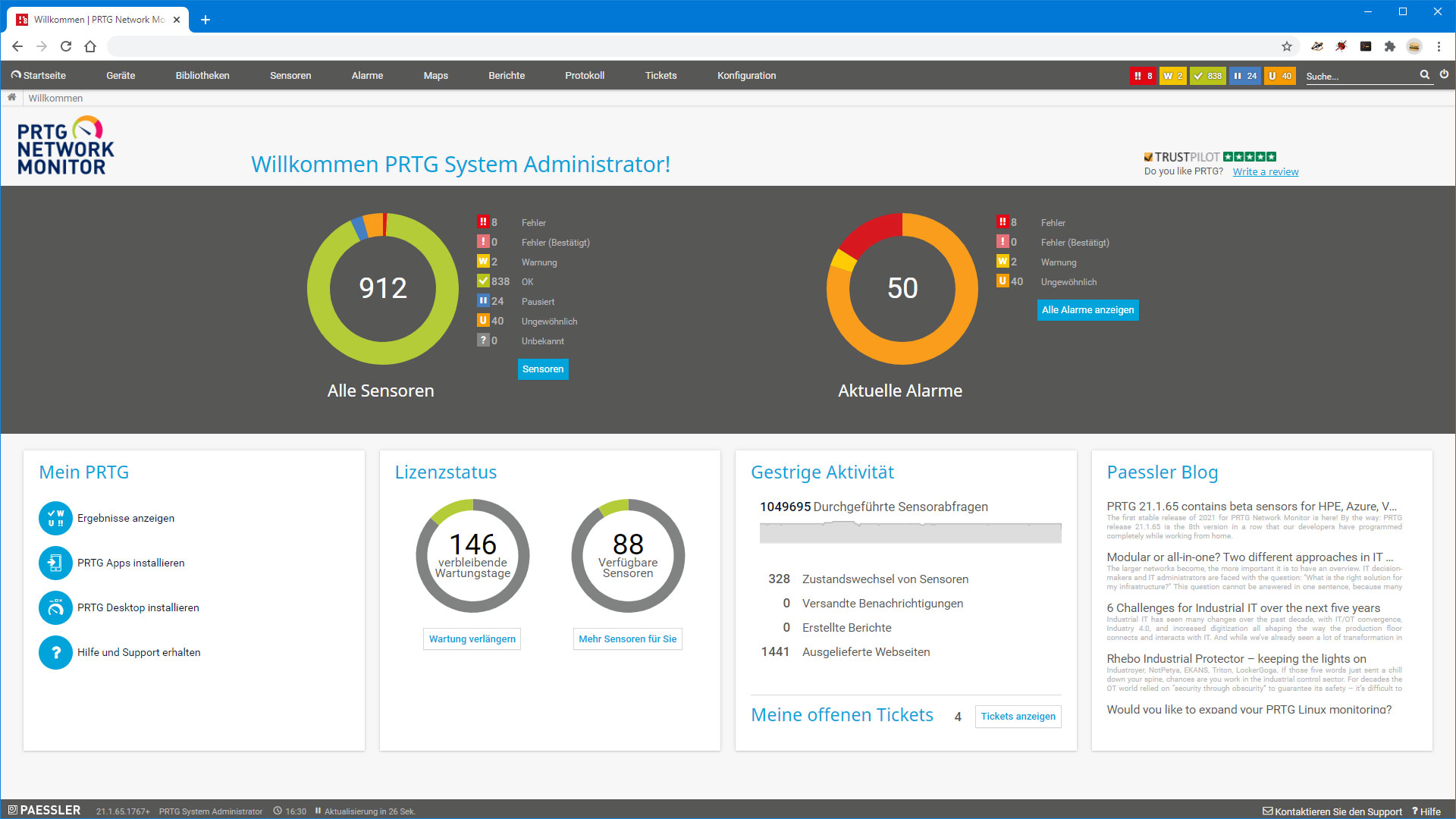Click the Suche search input field
This screenshot has height=819, width=1456.
pos(1361,77)
